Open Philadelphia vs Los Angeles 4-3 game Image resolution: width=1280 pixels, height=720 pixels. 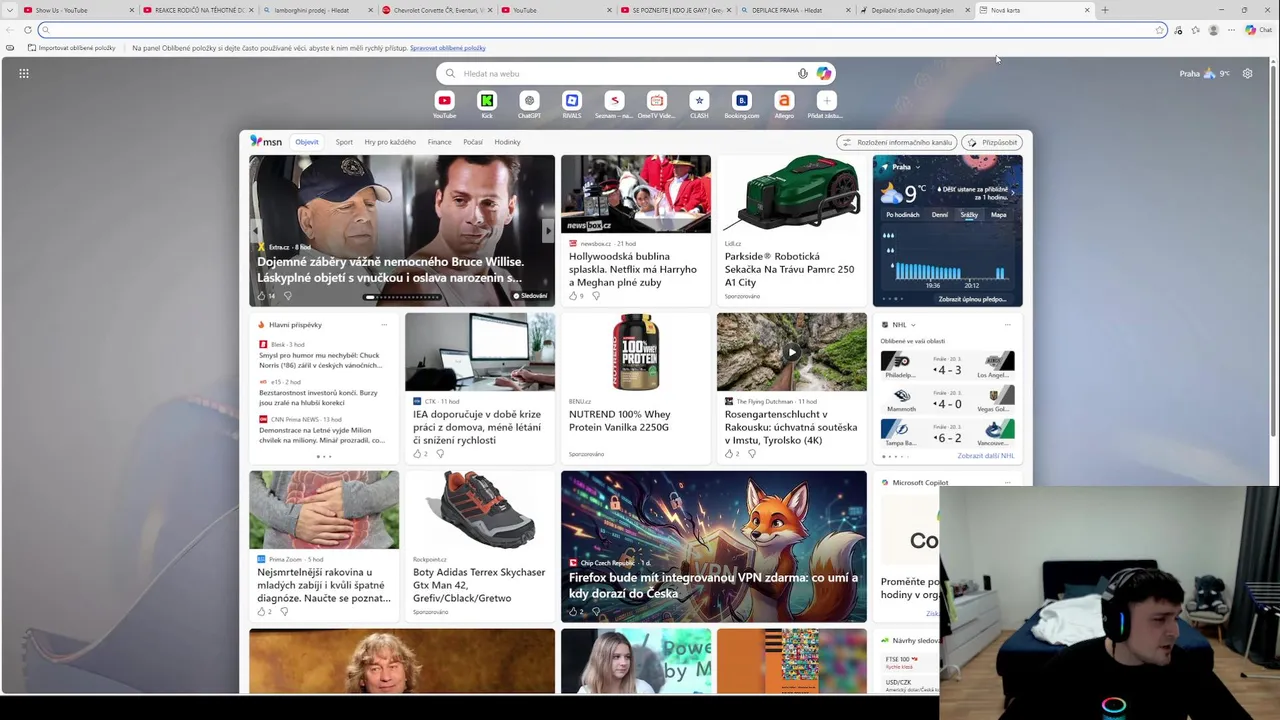click(947, 367)
